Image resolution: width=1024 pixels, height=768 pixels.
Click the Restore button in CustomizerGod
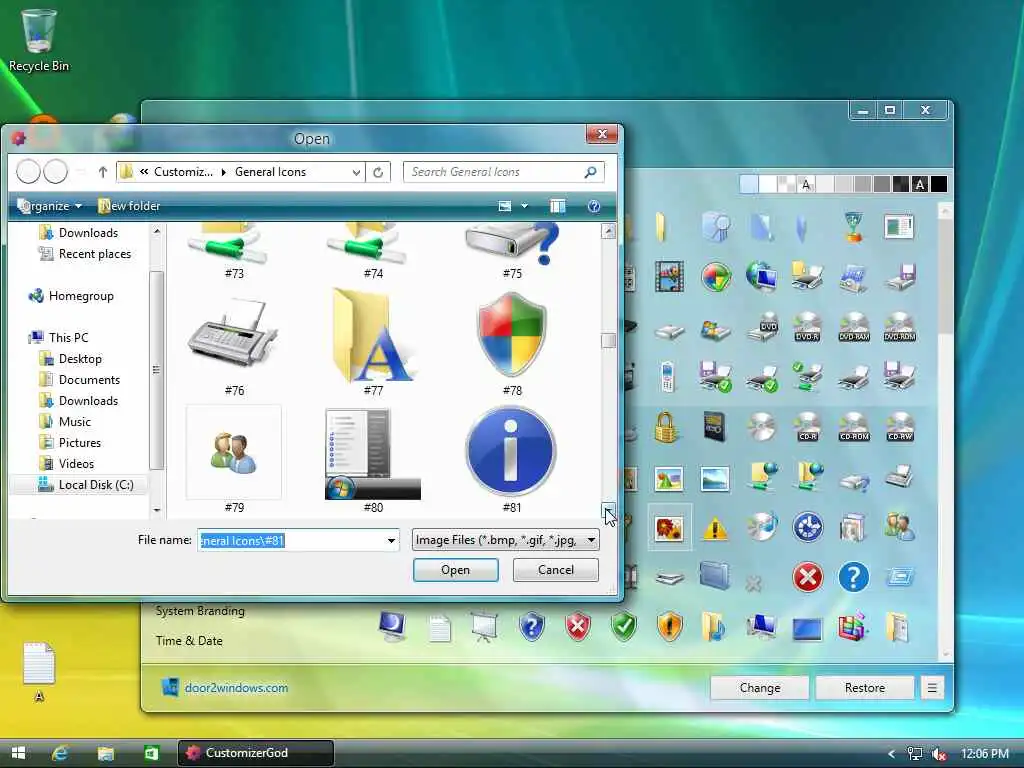[x=865, y=688]
